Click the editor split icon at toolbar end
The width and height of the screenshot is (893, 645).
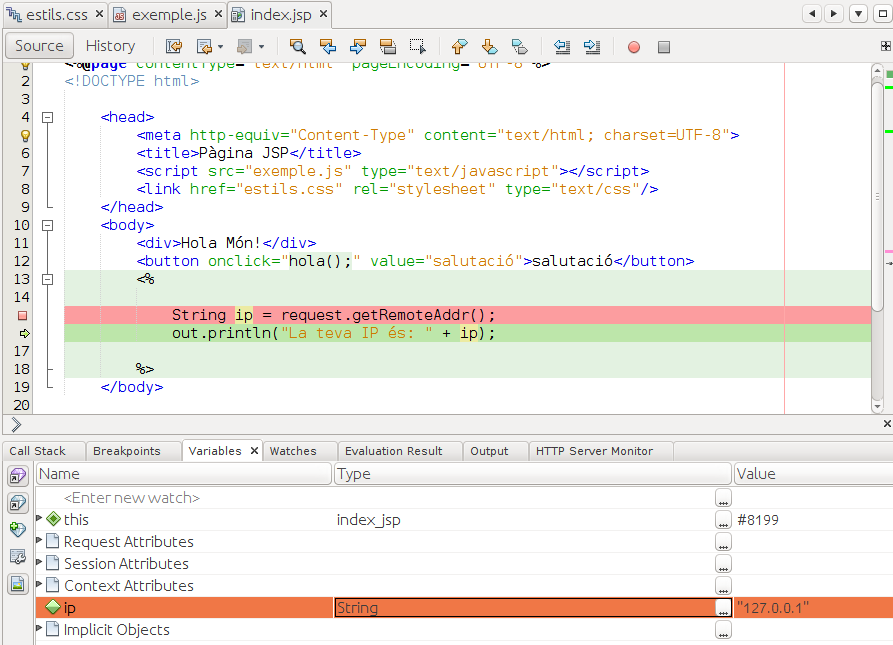[886, 46]
